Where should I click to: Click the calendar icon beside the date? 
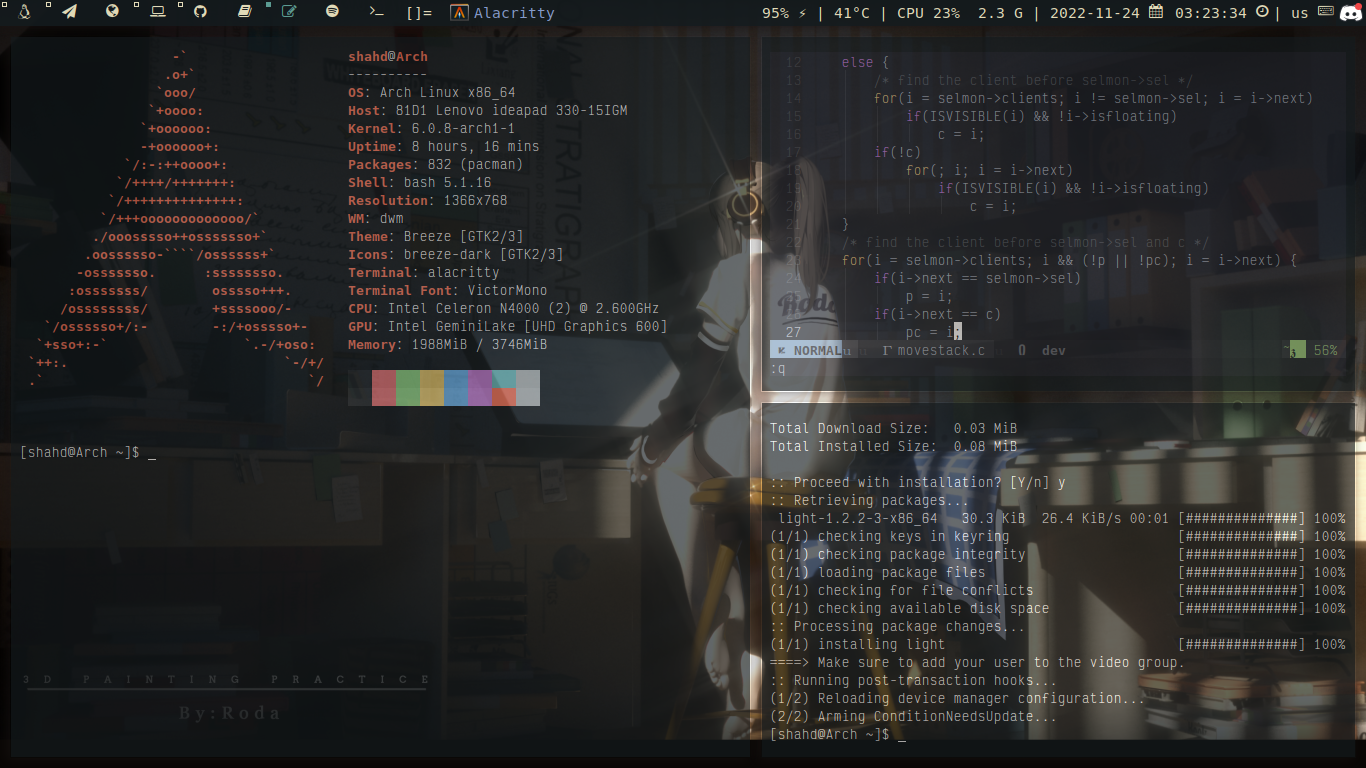(1156, 12)
